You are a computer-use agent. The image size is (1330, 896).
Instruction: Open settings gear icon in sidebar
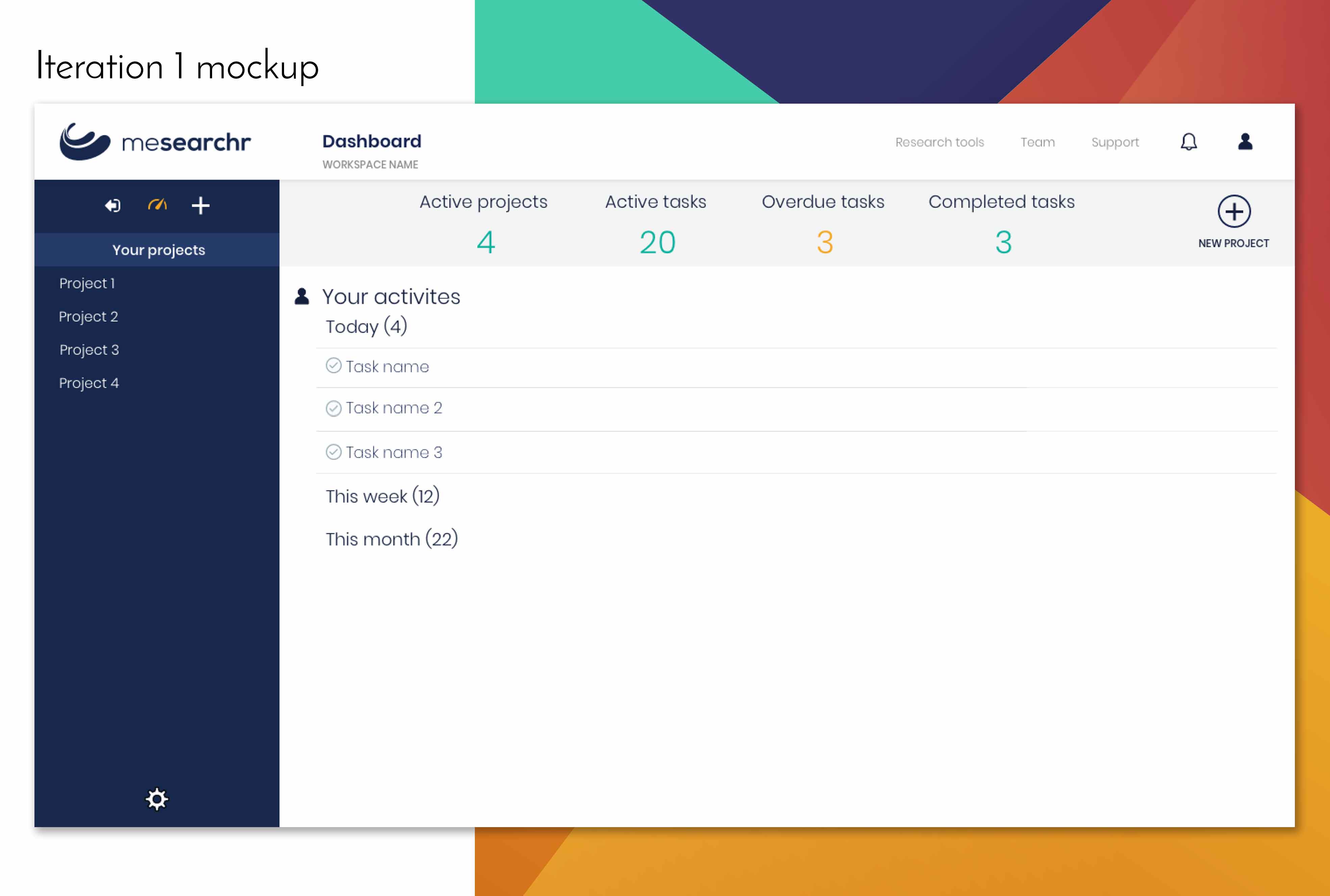click(x=157, y=799)
